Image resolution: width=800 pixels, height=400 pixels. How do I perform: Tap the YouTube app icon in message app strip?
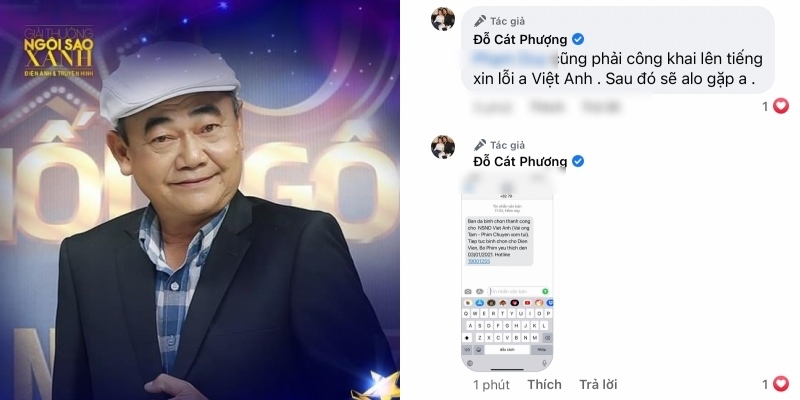click(x=528, y=303)
